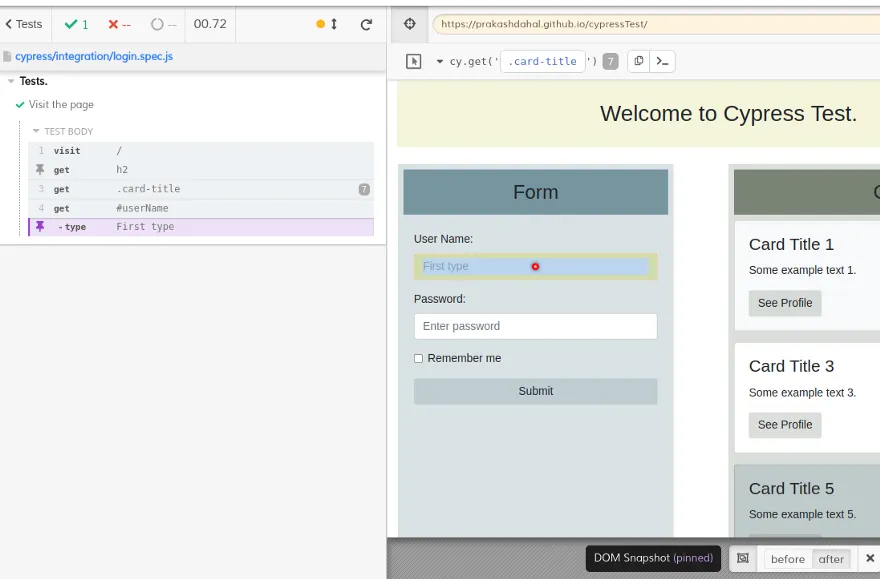The height and width of the screenshot is (579, 880).
Task: Check the Remember me checkbox
Action: 419,359
